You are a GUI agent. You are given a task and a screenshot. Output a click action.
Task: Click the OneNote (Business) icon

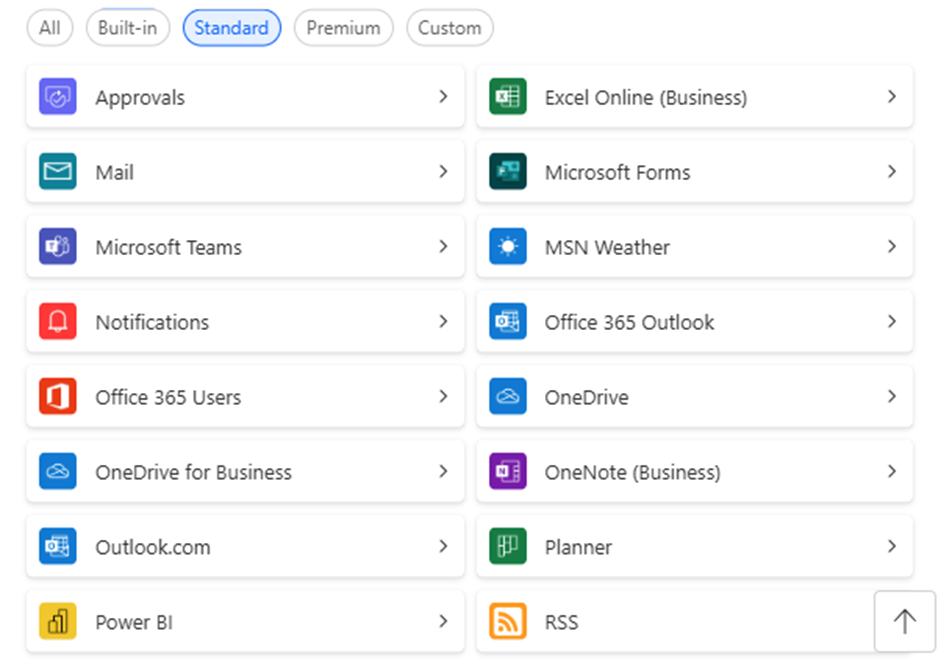click(508, 472)
